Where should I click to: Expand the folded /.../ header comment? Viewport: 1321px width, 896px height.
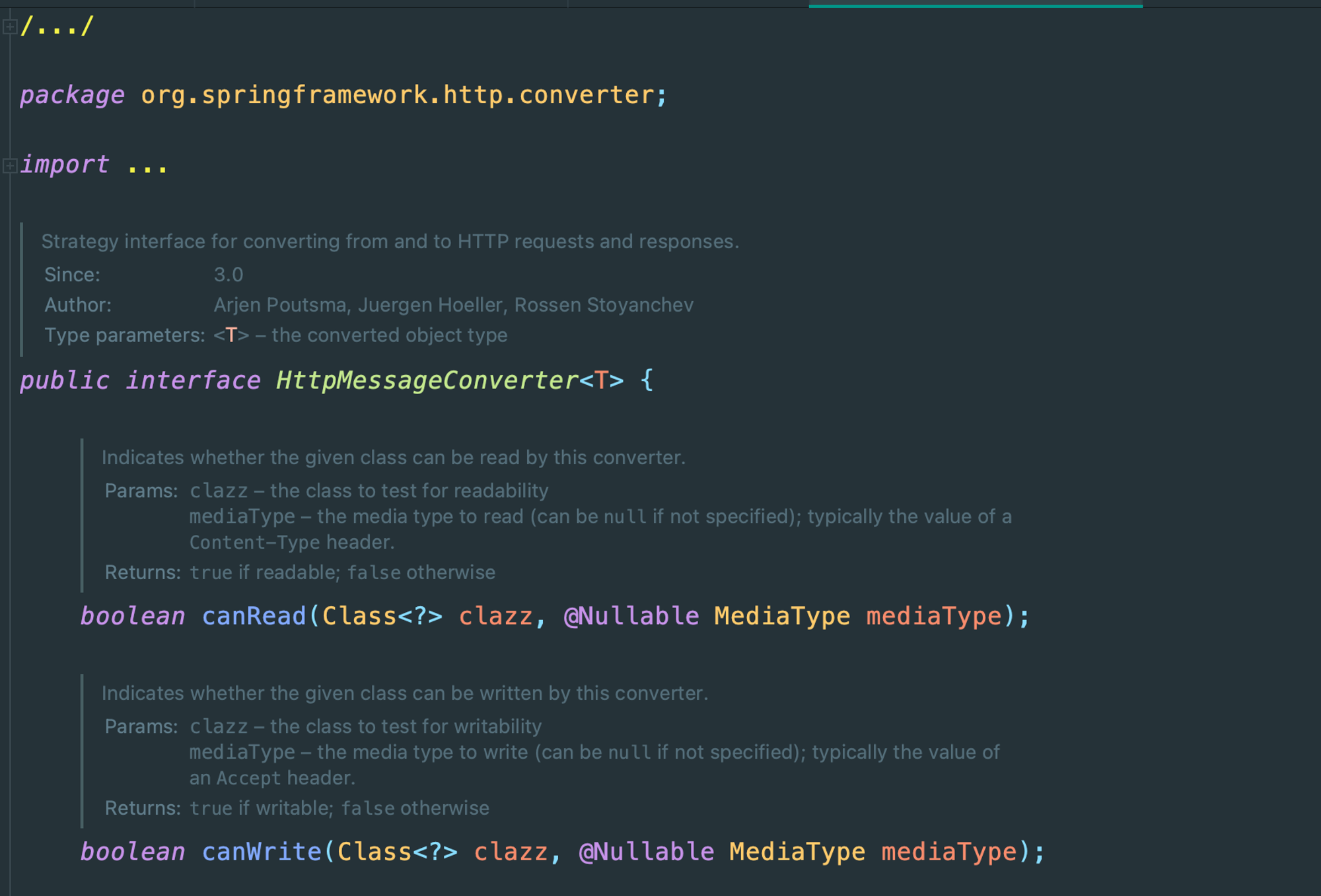coord(10,27)
